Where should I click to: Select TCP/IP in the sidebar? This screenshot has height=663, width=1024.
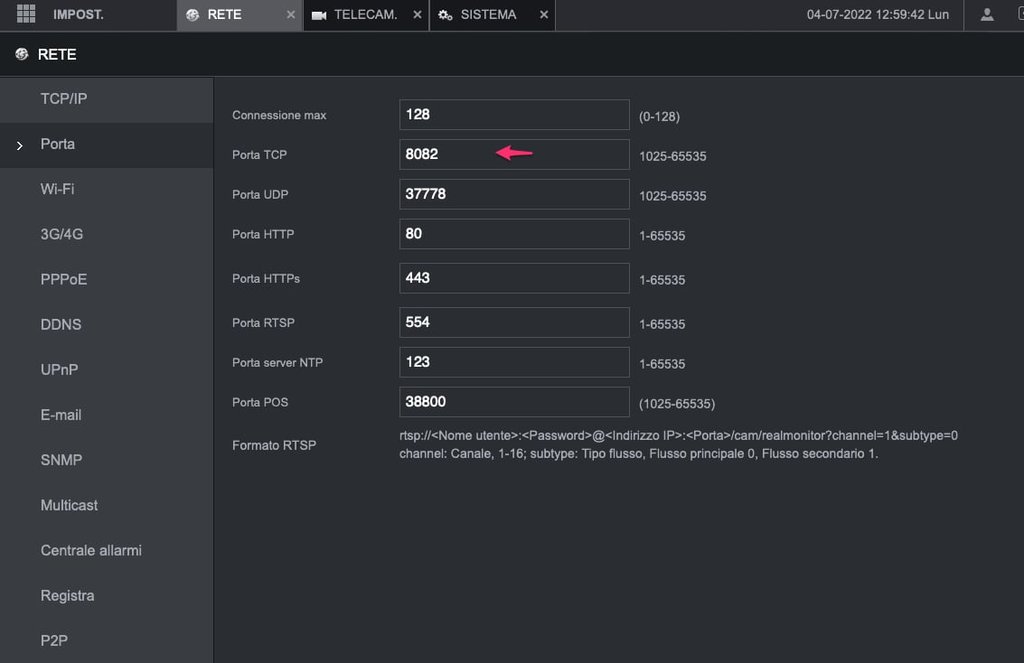106,99
